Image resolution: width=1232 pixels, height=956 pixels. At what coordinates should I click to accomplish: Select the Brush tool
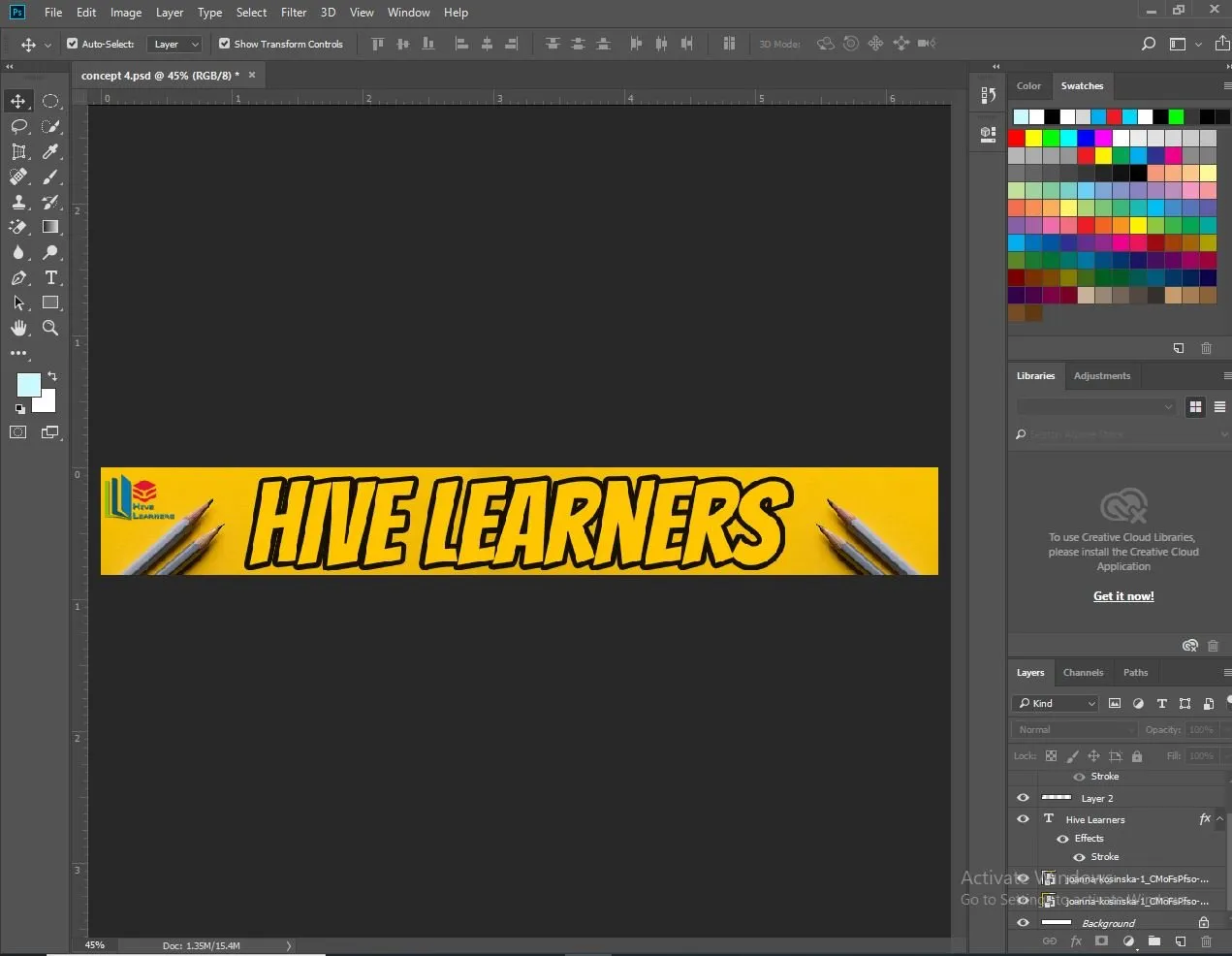(x=50, y=176)
